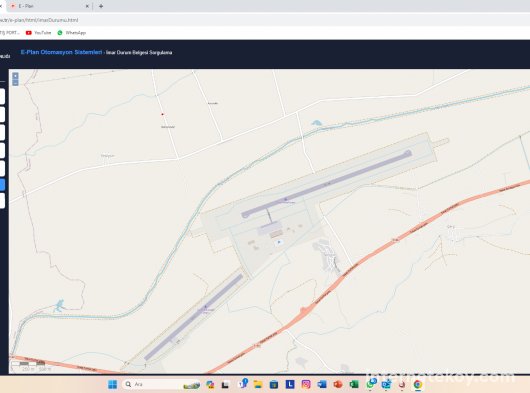This screenshot has width=530, height=393.
Task: Zoom in the map with plus button
Action: coord(15,76)
